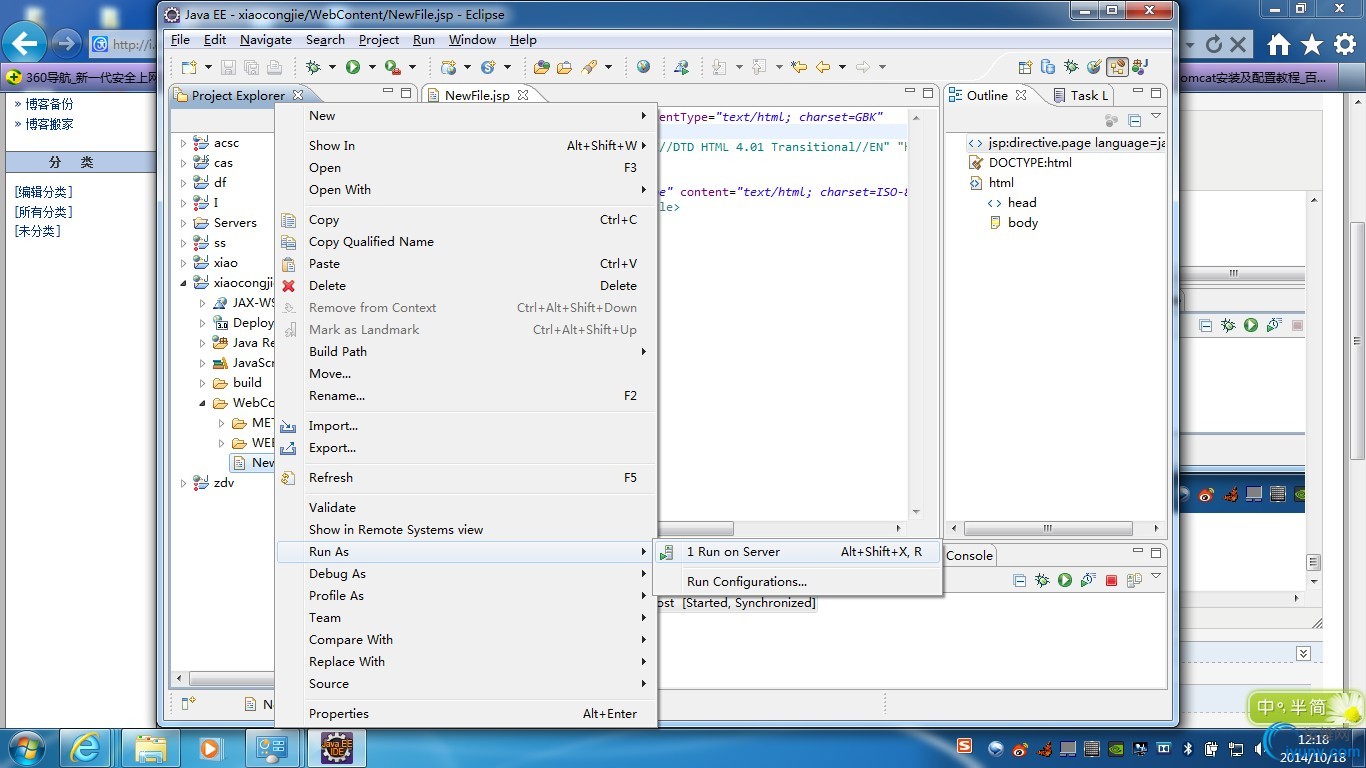Select the Console tab
Image resolution: width=1366 pixels, height=768 pixels.
pos(969,556)
